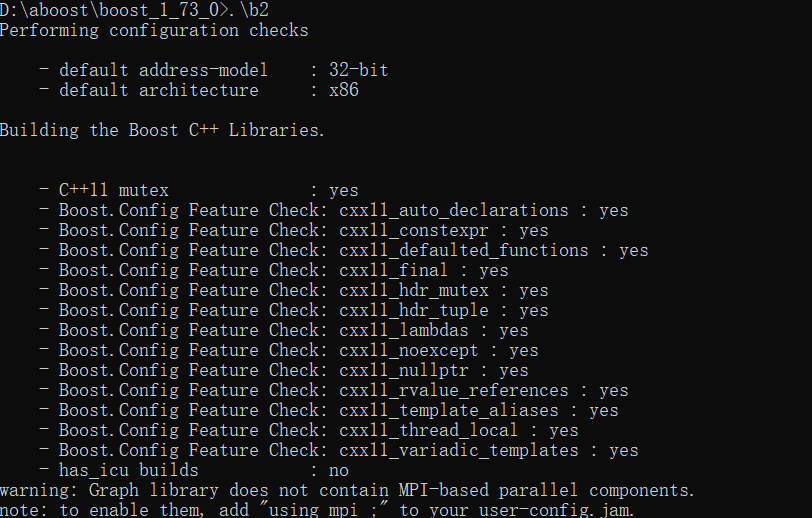The height and width of the screenshot is (518, 812).
Task: Click the "cxx11_hdr_mutex" text
Action: (414, 290)
